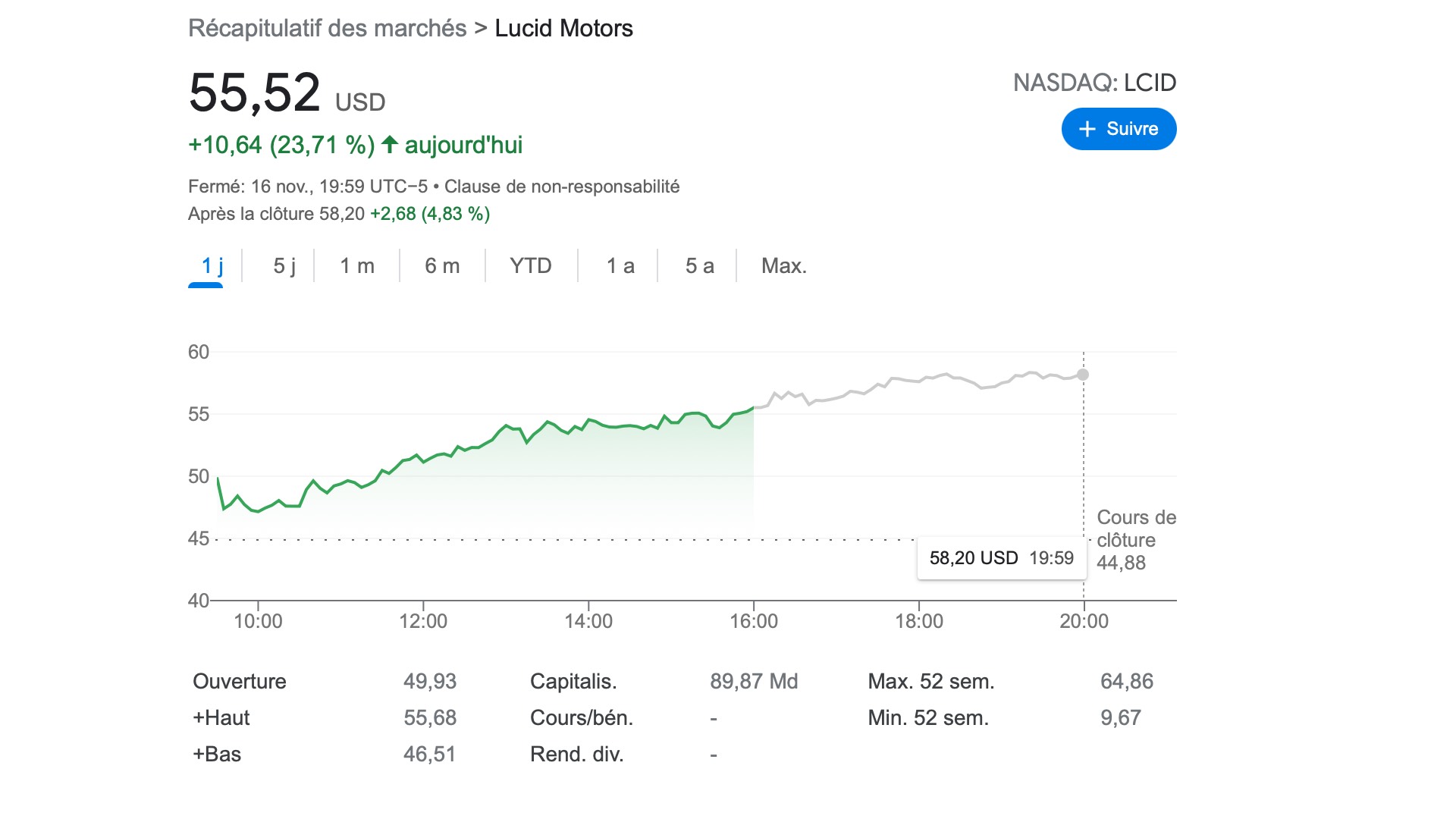Click the Ouverture label

click(x=240, y=681)
